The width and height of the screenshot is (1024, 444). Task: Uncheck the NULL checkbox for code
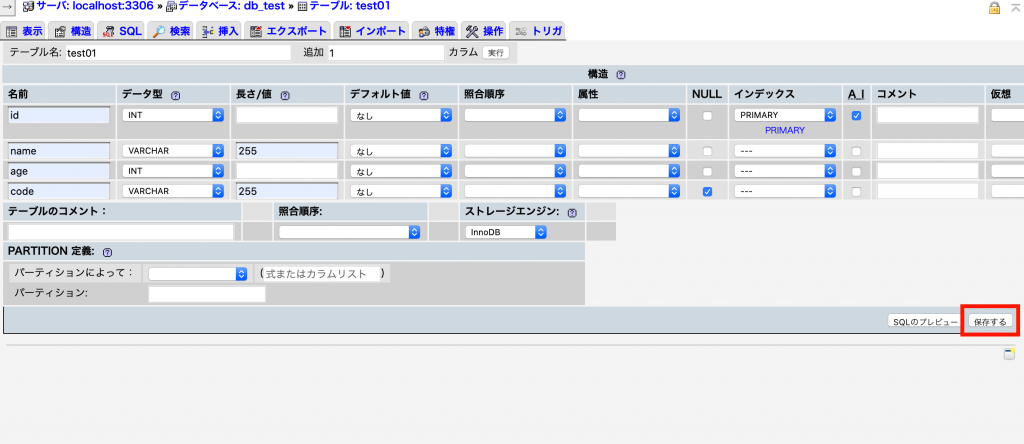(x=707, y=192)
